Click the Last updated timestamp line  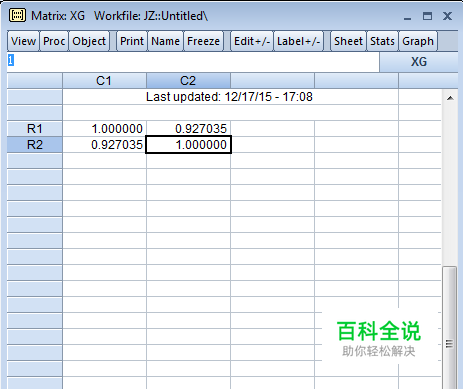tap(229, 97)
